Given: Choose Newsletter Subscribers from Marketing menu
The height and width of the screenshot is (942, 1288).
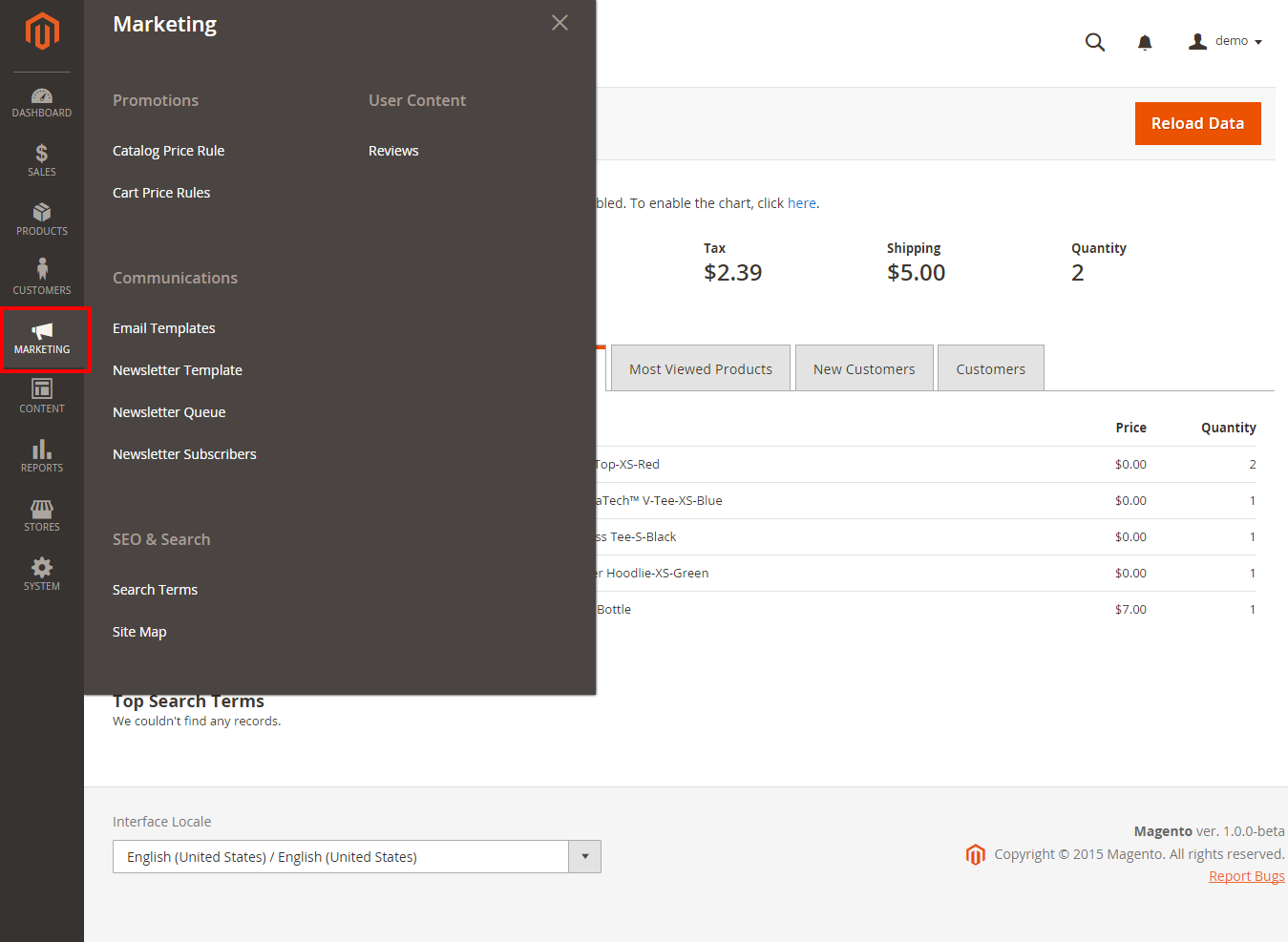Looking at the screenshot, I should click(x=184, y=454).
